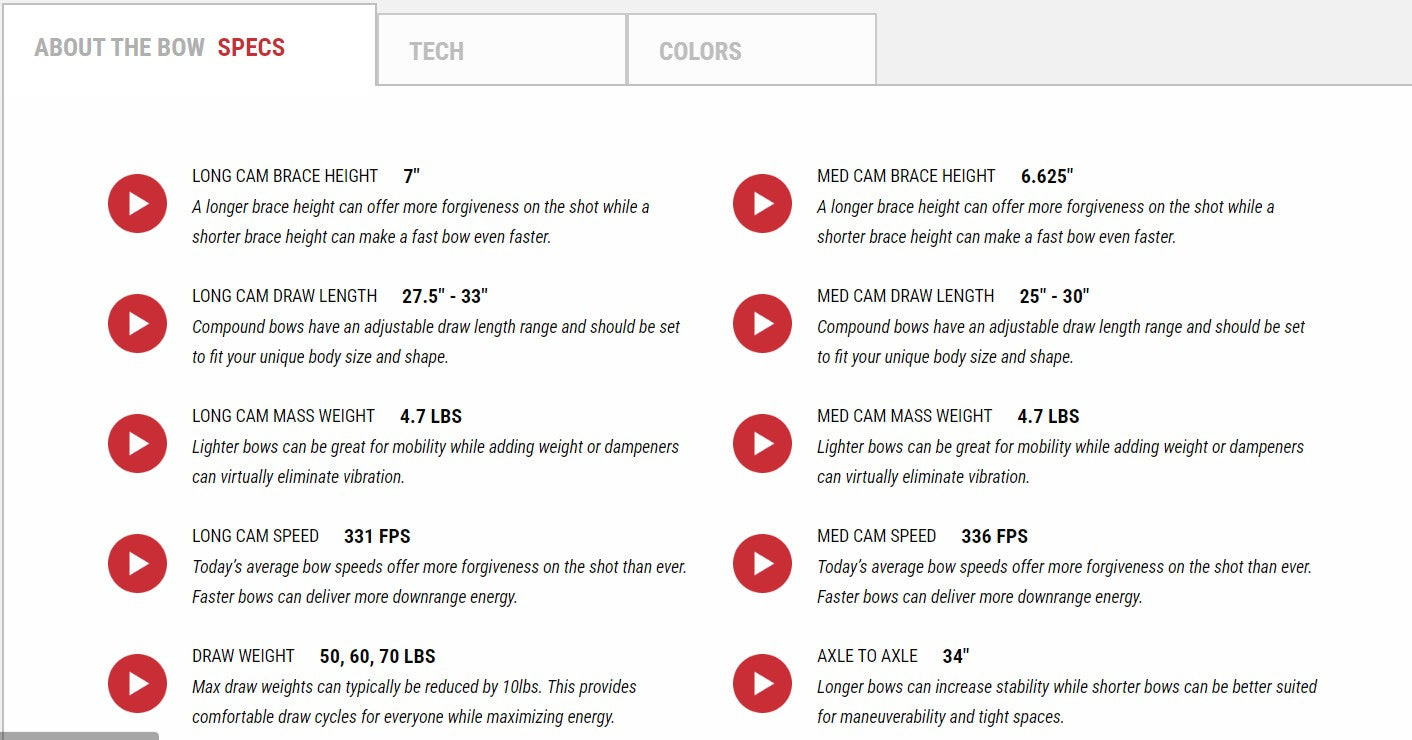This screenshot has width=1412, height=740.
Task: Play the Med Cam Mass Weight video
Action: coord(762,444)
